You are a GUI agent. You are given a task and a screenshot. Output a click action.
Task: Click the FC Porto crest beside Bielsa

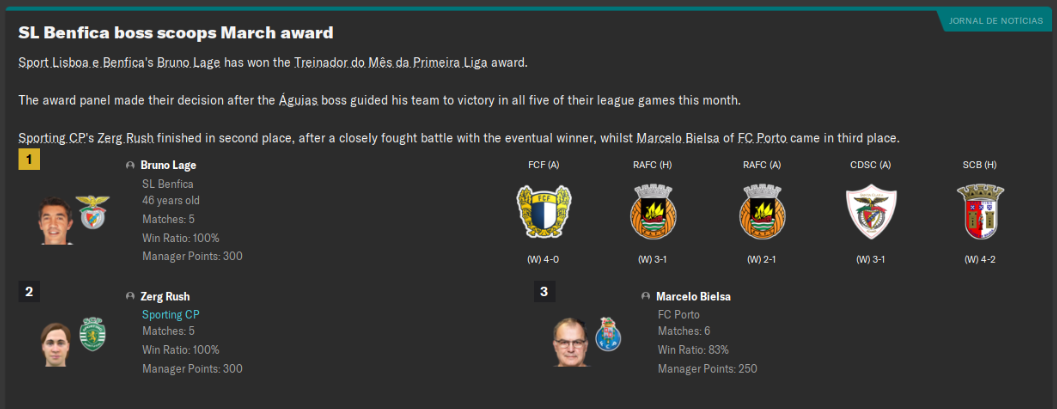coord(608,335)
